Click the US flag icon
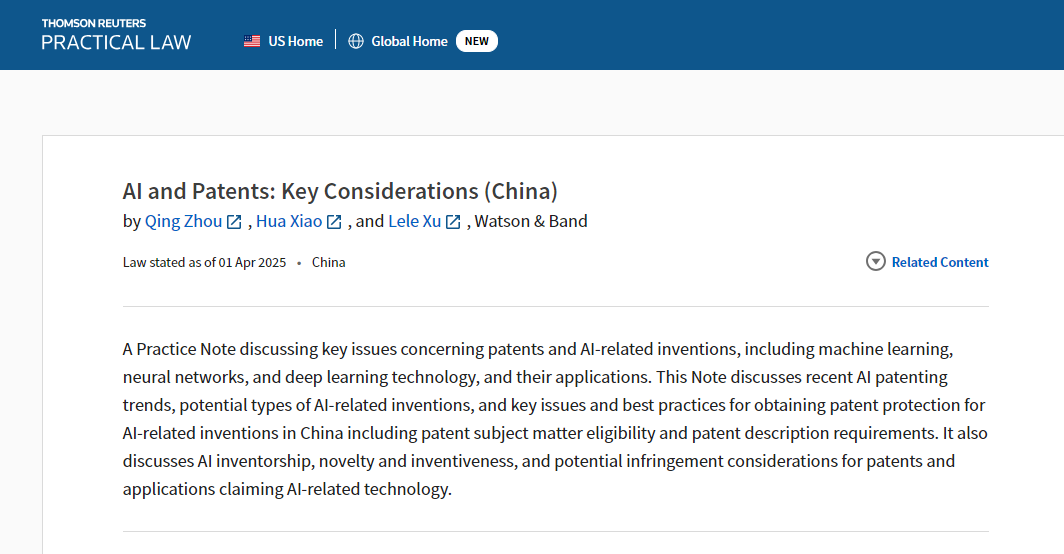This screenshot has height=554, width=1064. (x=252, y=41)
